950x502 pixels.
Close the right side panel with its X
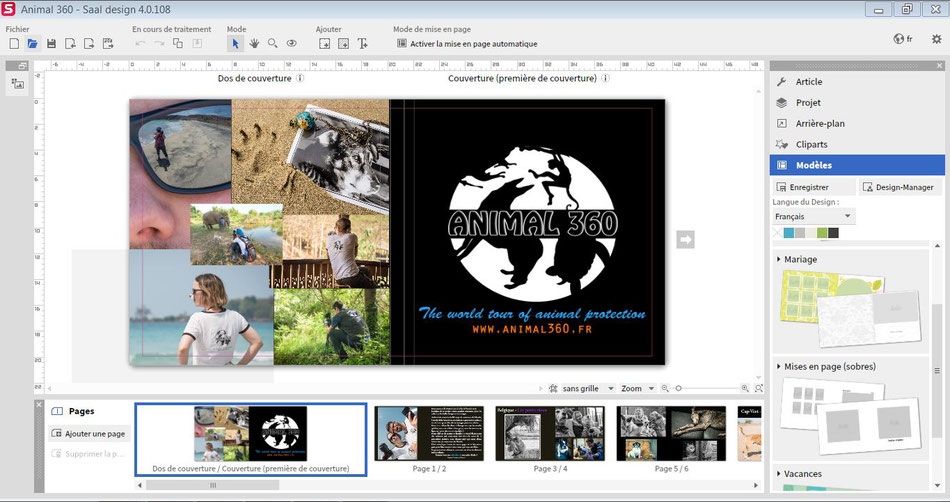pyautogui.click(x=940, y=65)
